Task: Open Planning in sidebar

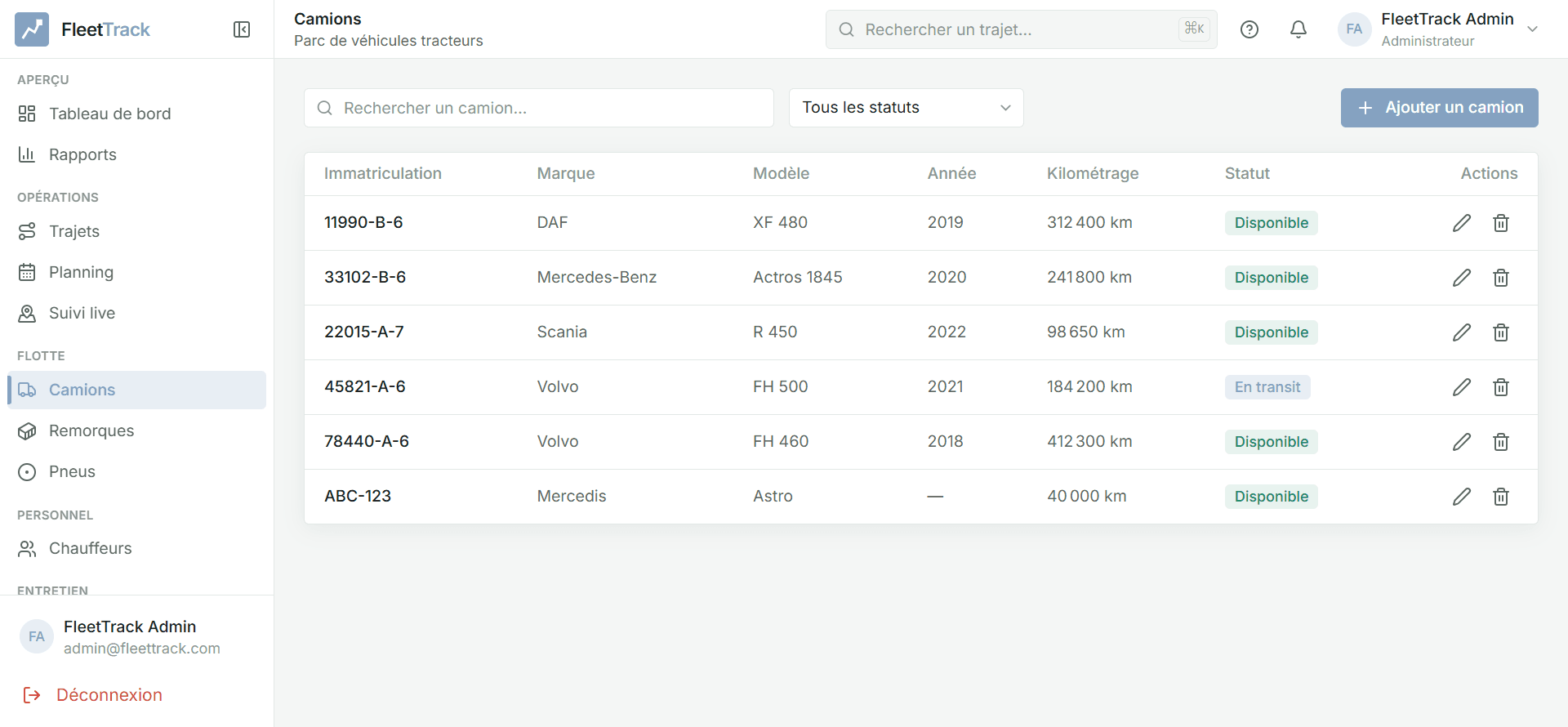Action: (x=136, y=272)
